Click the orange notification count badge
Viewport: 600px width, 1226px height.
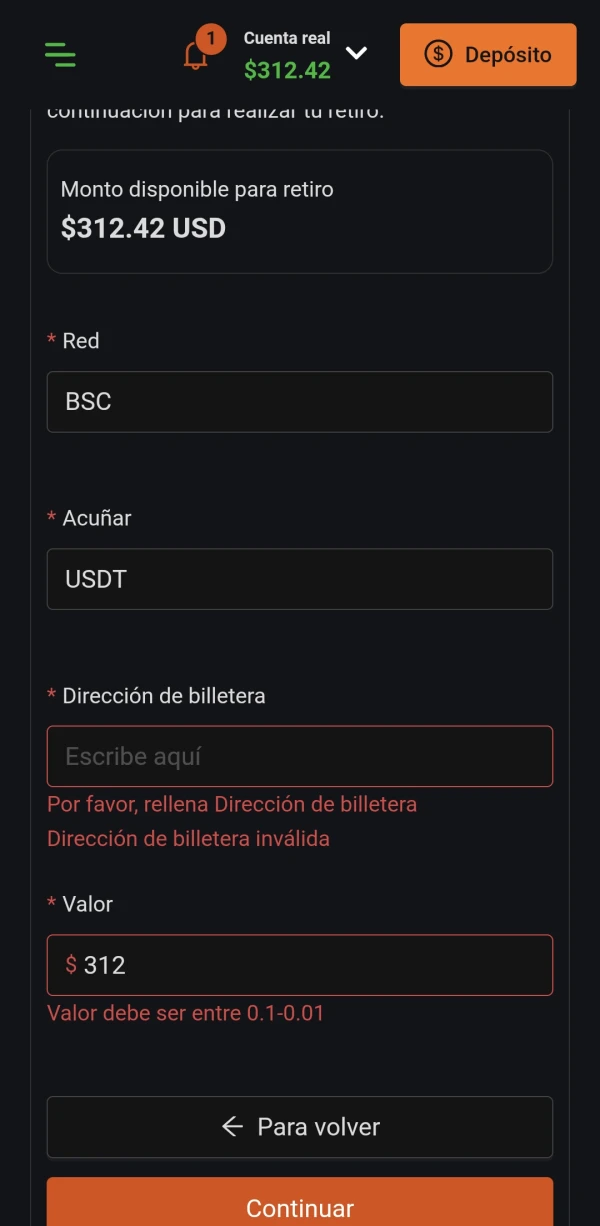(x=210, y=39)
